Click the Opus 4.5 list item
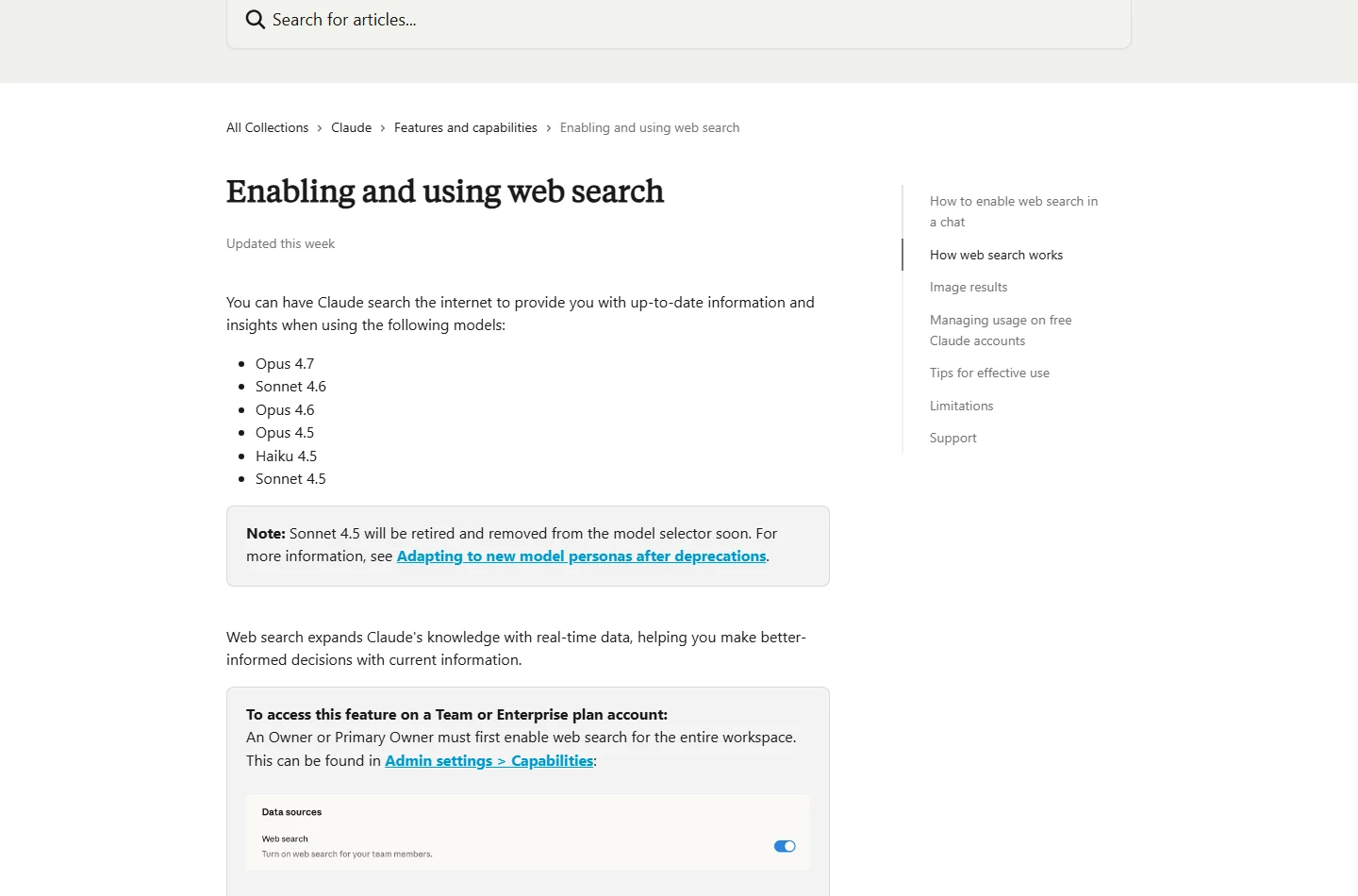Viewport: 1358px width, 896px height. [285, 433]
